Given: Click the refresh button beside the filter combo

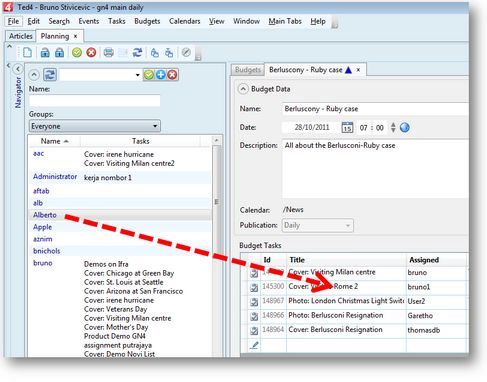Looking at the screenshot, I should click(x=50, y=75).
